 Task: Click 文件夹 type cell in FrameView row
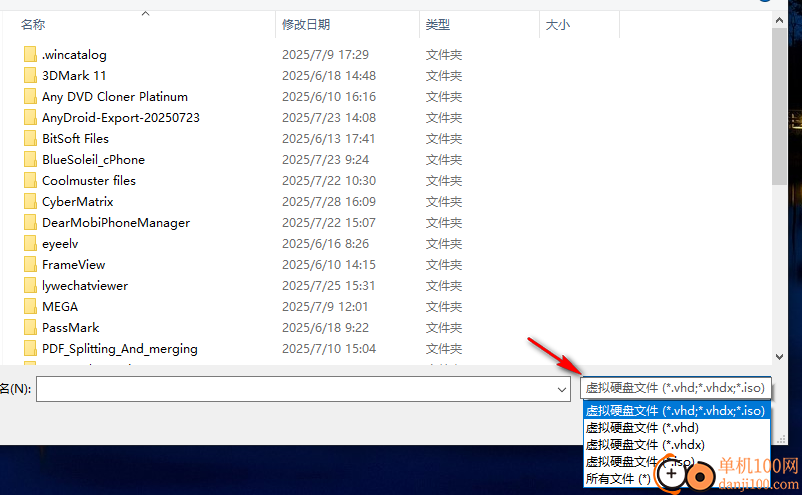click(444, 264)
